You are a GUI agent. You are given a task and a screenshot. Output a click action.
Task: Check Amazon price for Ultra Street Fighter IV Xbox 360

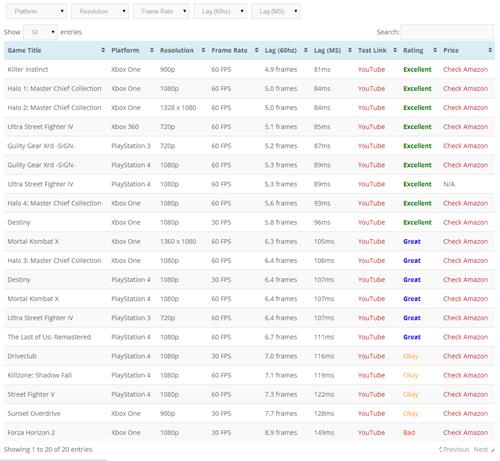click(x=465, y=127)
